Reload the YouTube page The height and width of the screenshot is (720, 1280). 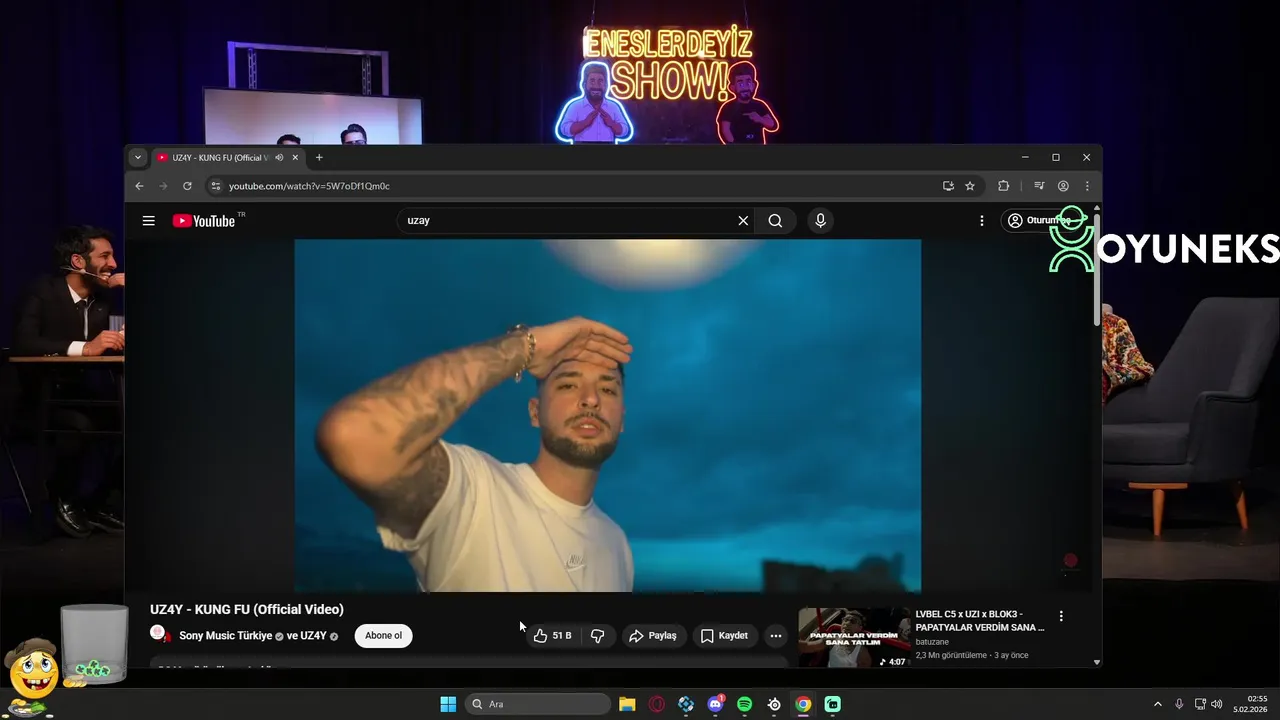coord(187,186)
